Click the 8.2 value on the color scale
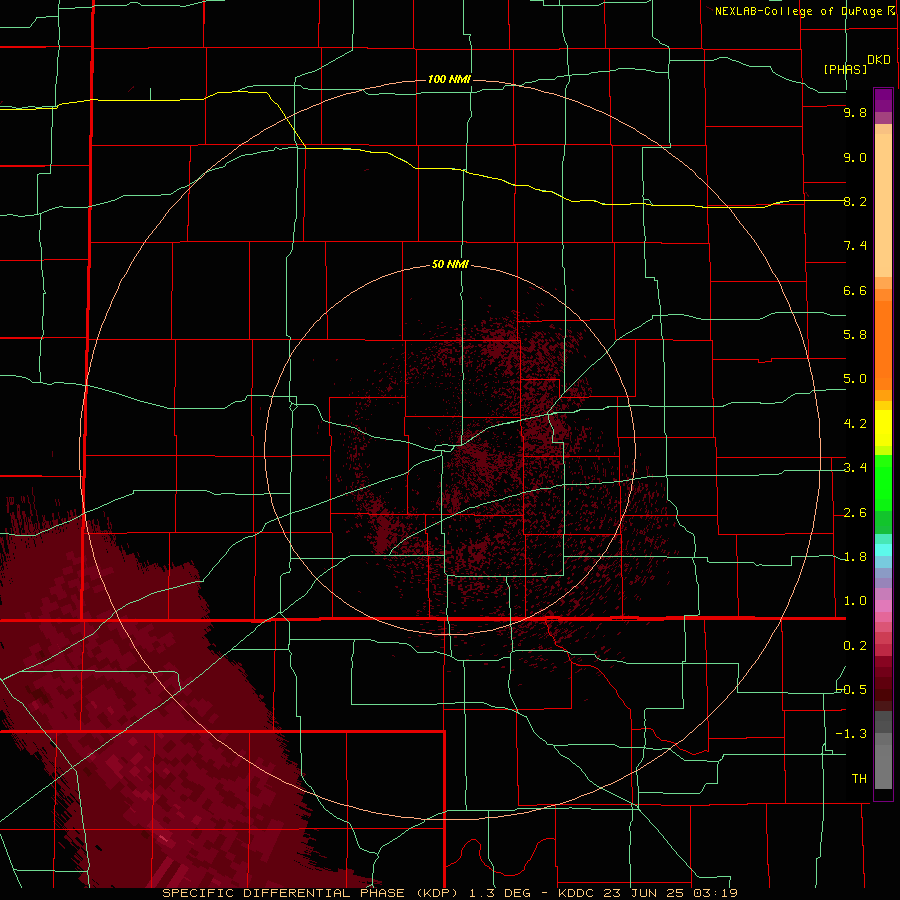This screenshot has height=900, width=900. click(x=855, y=201)
